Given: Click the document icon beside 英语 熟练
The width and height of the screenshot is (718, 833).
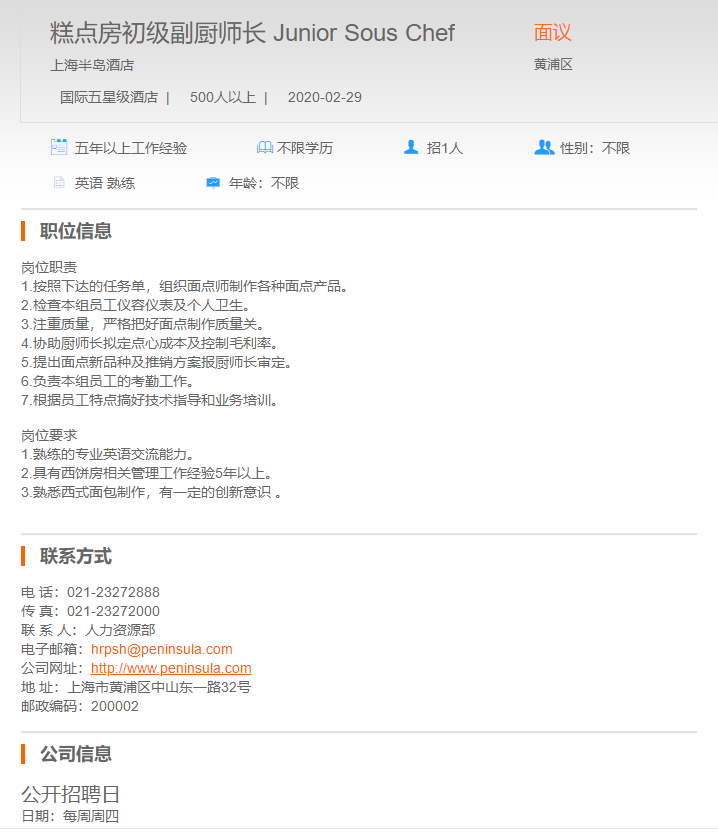Looking at the screenshot, I should 59,183.
